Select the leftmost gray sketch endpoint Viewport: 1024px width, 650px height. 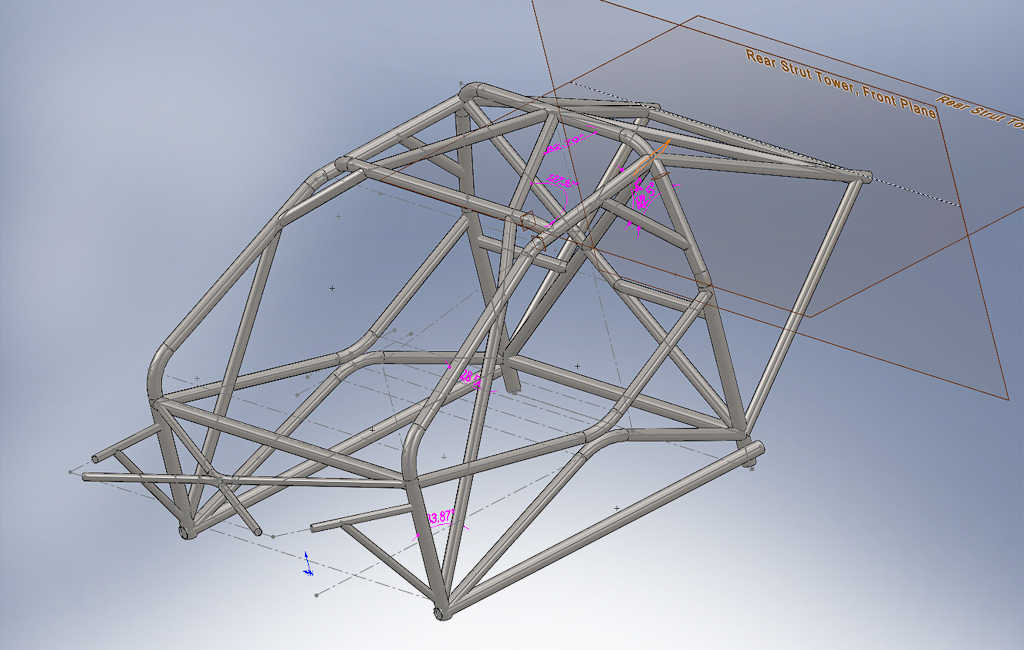(71, 470)
